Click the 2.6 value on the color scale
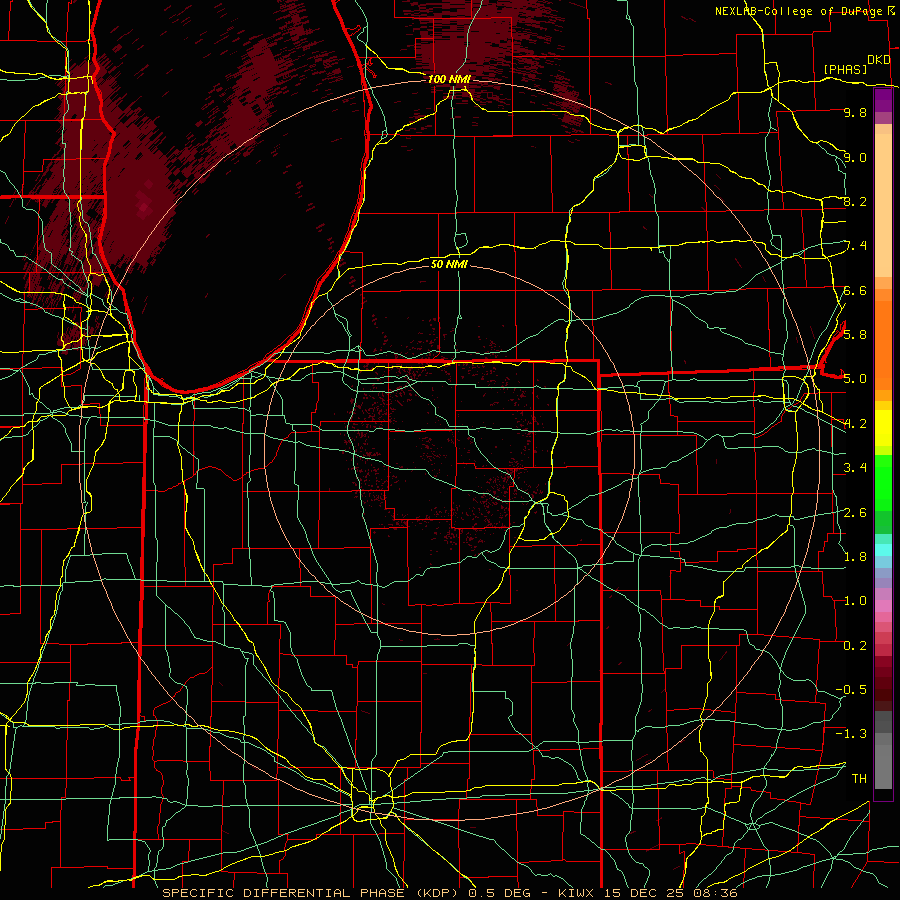 (855, 512)
